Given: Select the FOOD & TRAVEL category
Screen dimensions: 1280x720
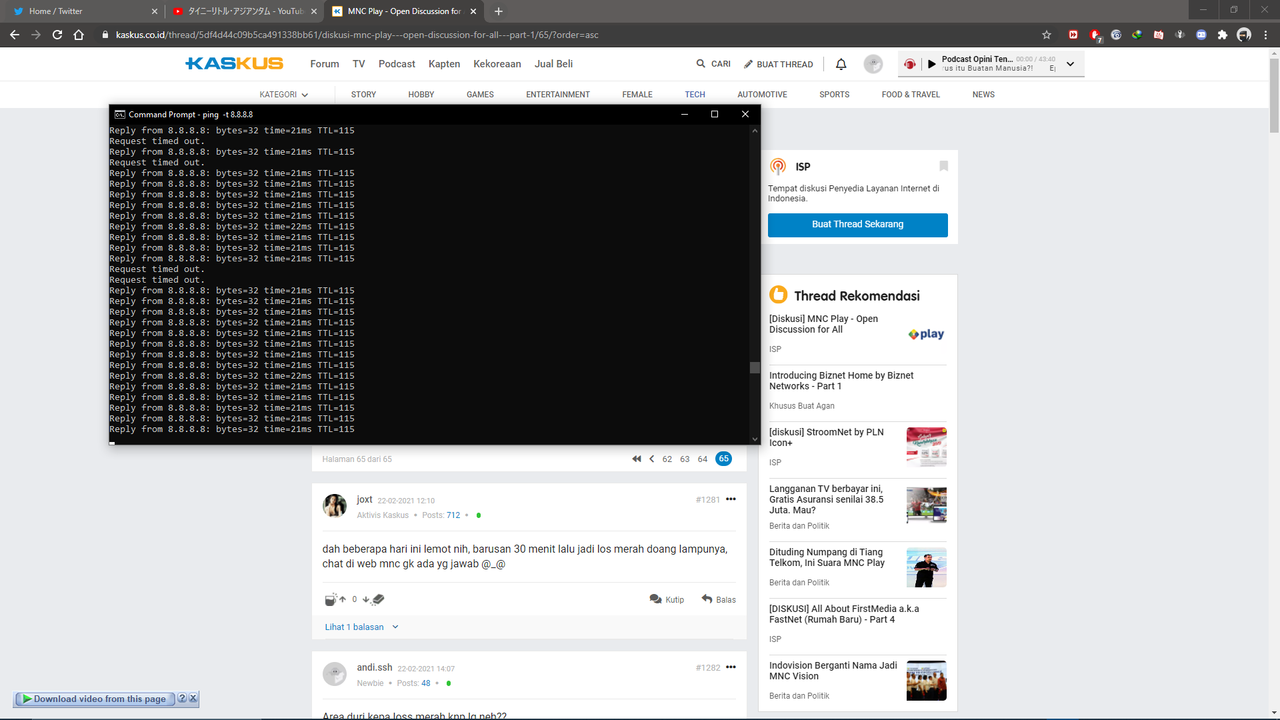Looking at the screenshot, I should pyautogui.click(x=910, y=95).
